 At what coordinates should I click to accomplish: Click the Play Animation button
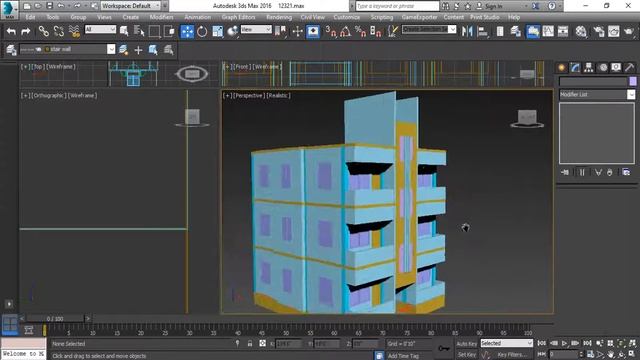click(564, 343)
